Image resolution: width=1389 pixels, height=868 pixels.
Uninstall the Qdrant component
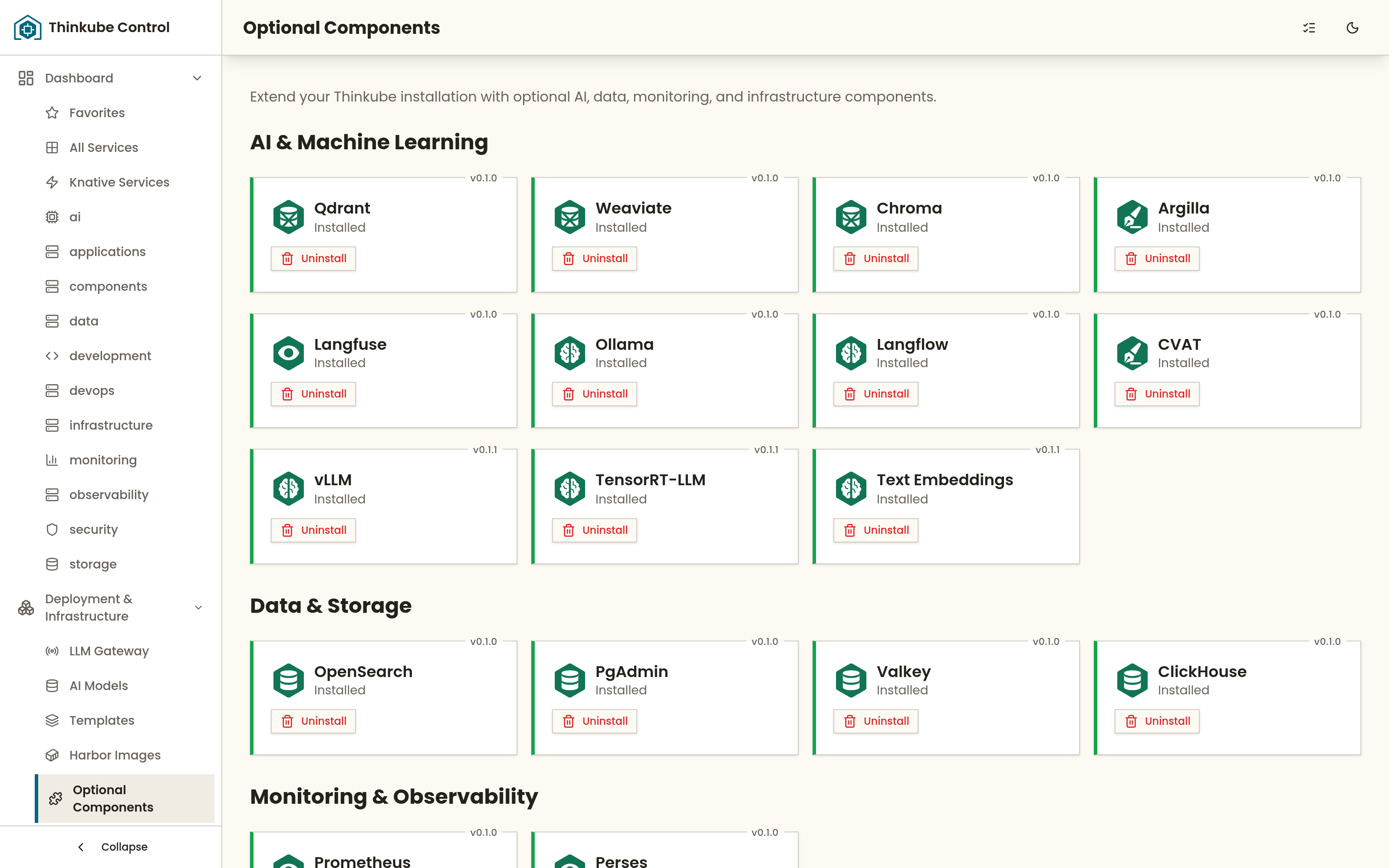[313, 258]
